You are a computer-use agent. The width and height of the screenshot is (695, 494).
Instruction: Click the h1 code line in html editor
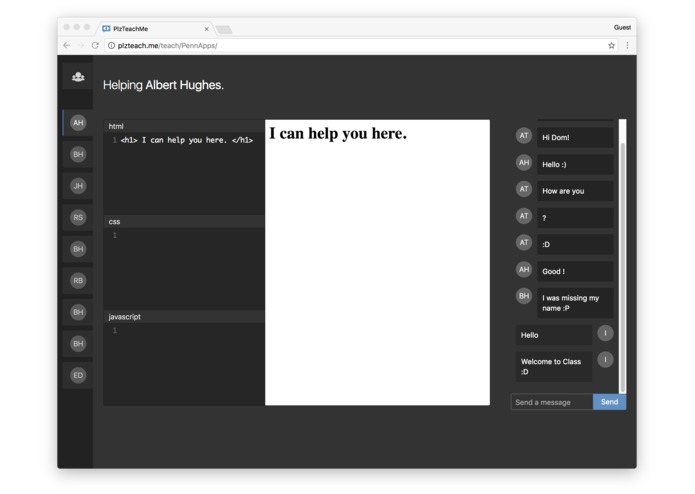(x=187, y=140)
